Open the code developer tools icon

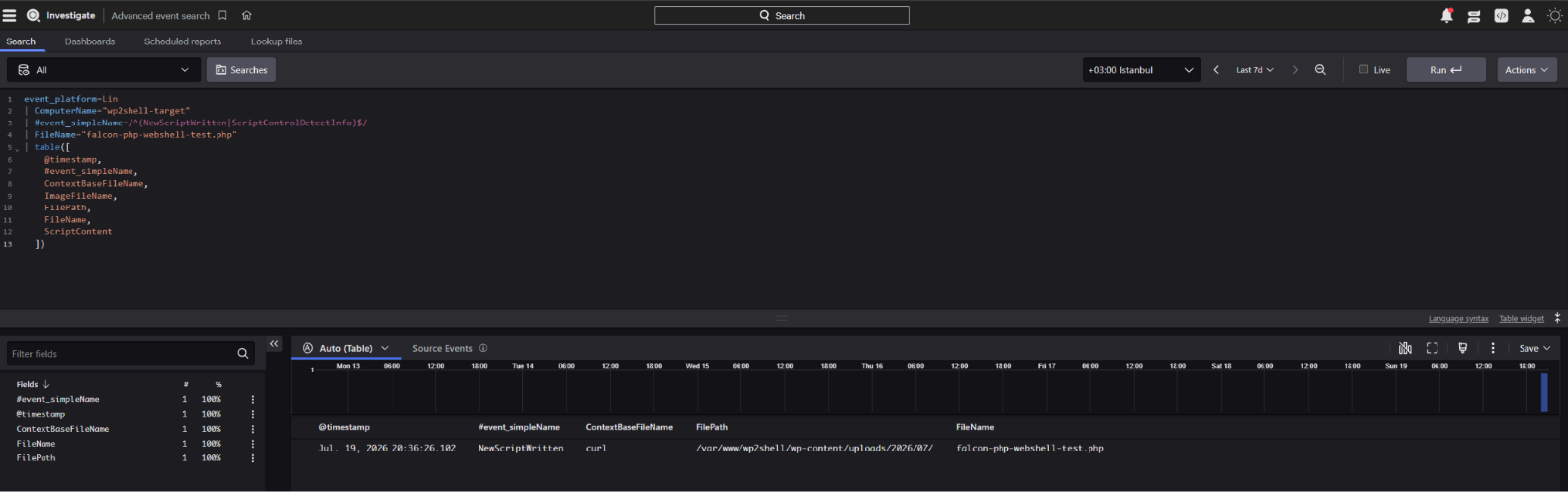tap(1501, 15)
